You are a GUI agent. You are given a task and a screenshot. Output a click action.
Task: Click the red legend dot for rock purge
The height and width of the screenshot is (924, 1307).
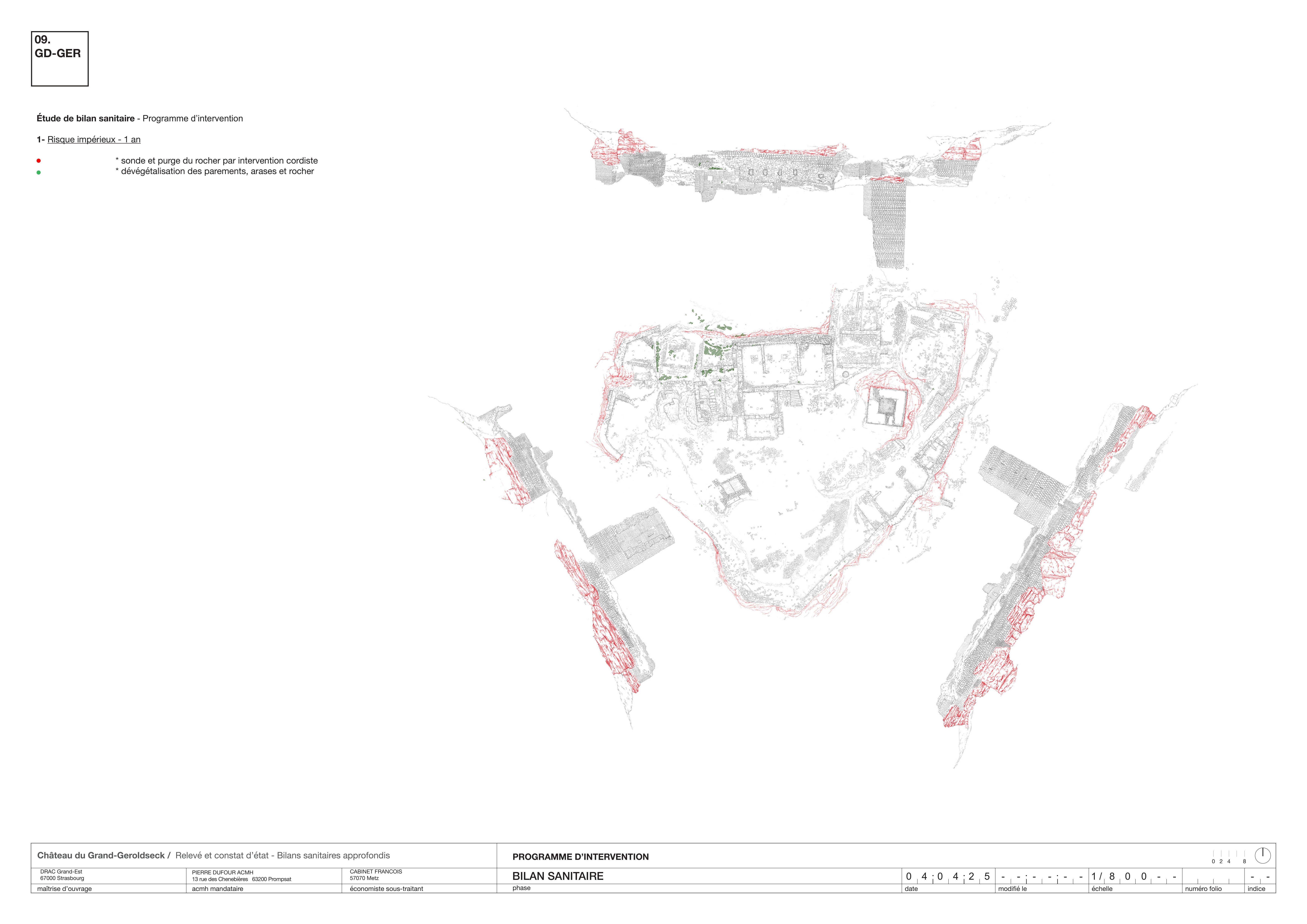click(39, 161)
